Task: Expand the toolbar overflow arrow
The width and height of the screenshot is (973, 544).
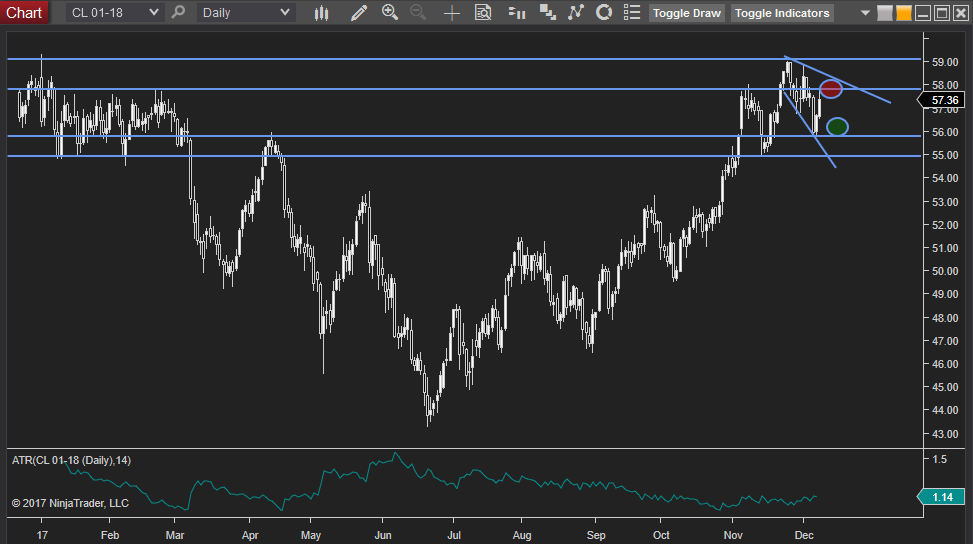Action: pos(865,13)
